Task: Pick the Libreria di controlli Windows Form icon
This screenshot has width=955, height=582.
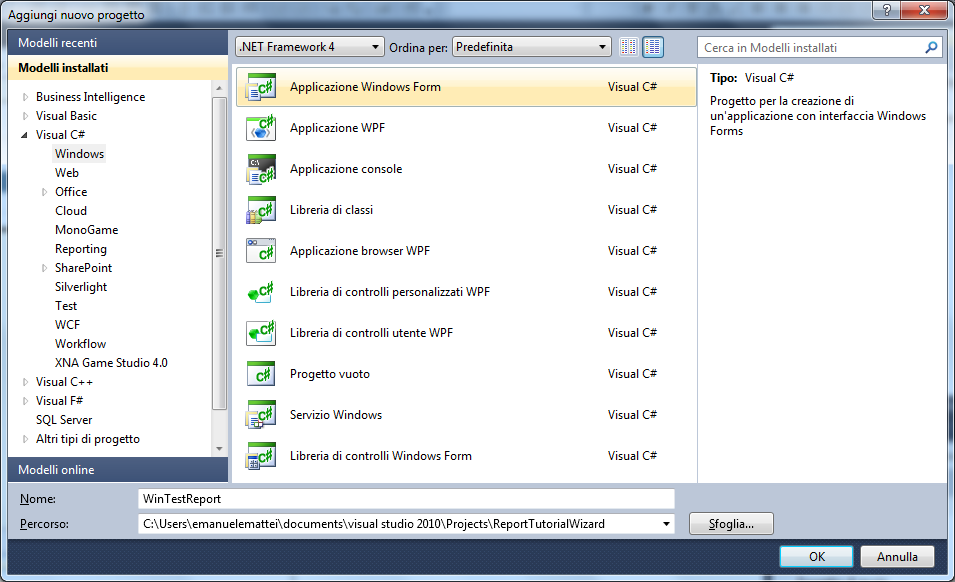Action: [261, 456]
